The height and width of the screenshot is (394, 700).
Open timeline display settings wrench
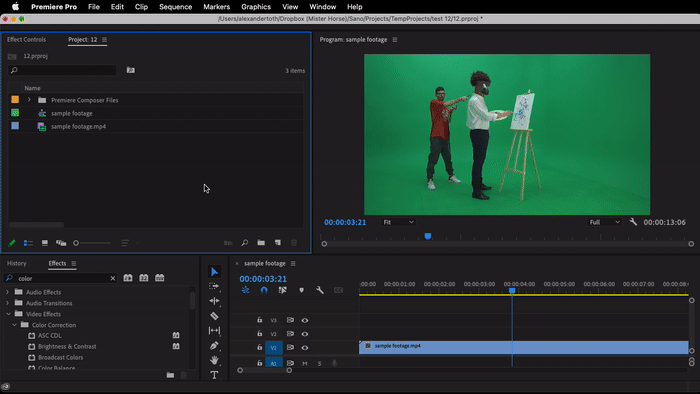point(320,290)
